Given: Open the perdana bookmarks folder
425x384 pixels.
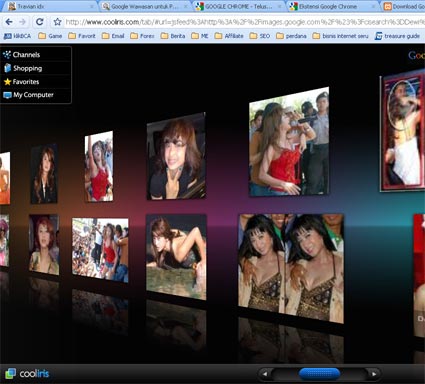Looking at the screenshot, I should [x=291, y=36].
